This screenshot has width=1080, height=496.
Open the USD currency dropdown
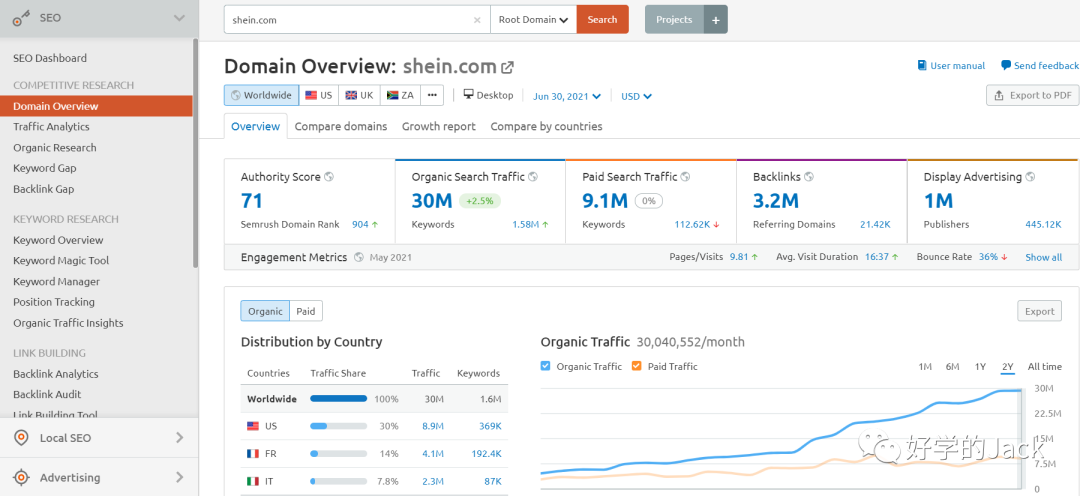[x=636, y=96]
